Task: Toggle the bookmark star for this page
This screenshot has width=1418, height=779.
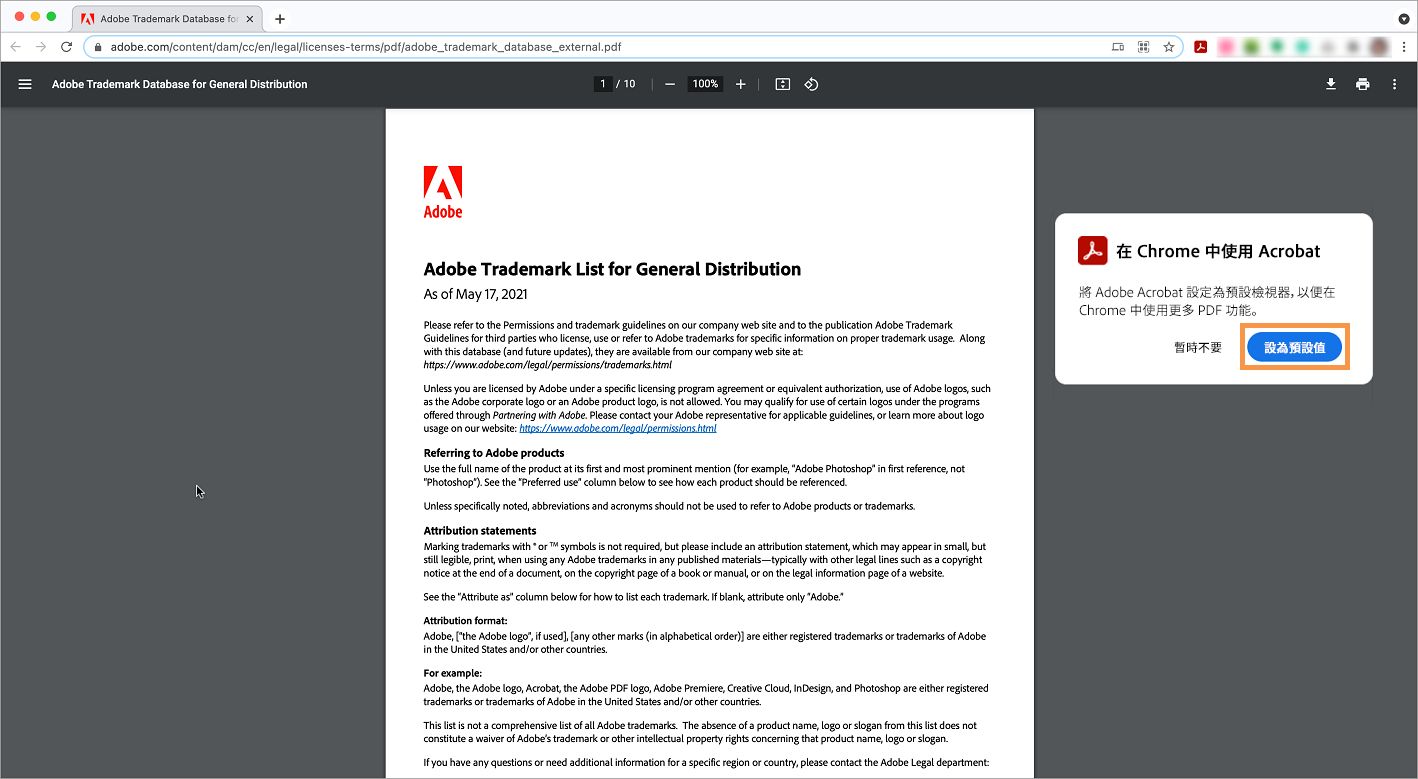Action: pos(1170,46)
